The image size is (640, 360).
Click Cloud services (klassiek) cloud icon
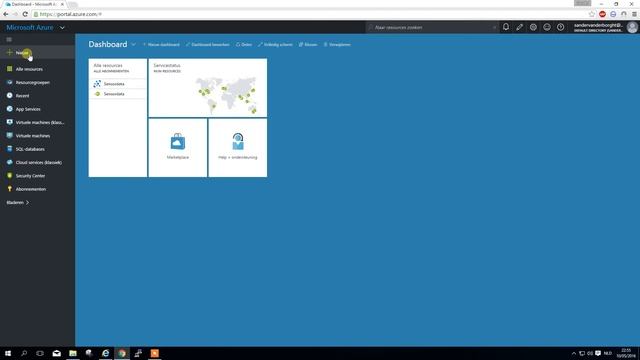9,162
